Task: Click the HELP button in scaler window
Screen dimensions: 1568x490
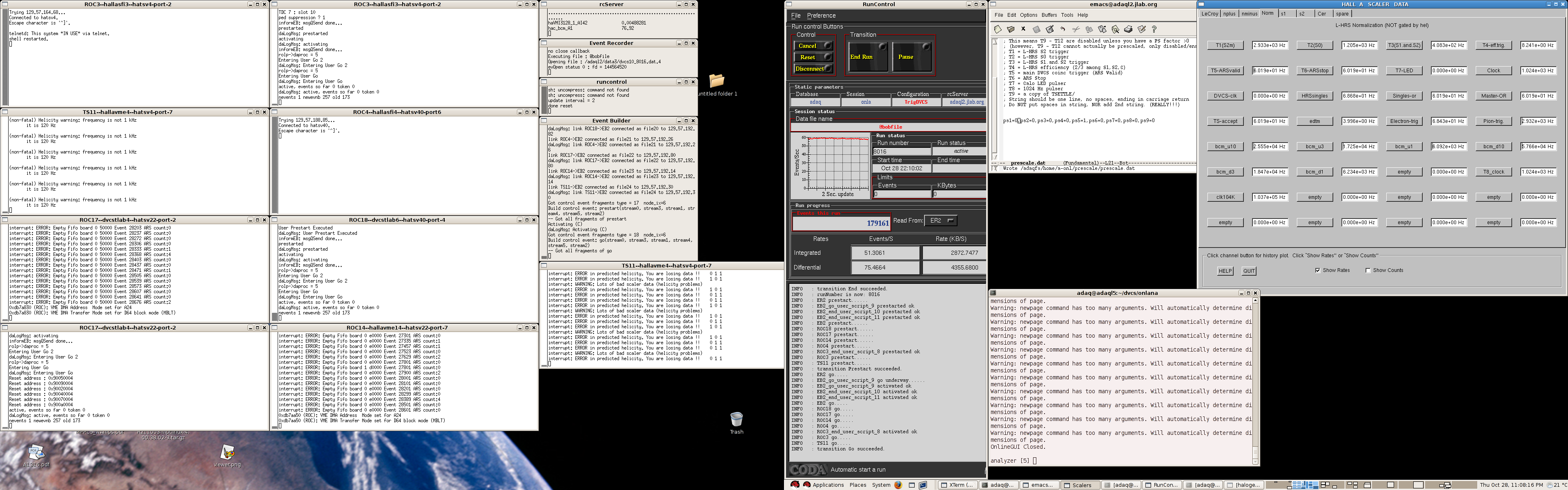Action: tap(1225, 271)
